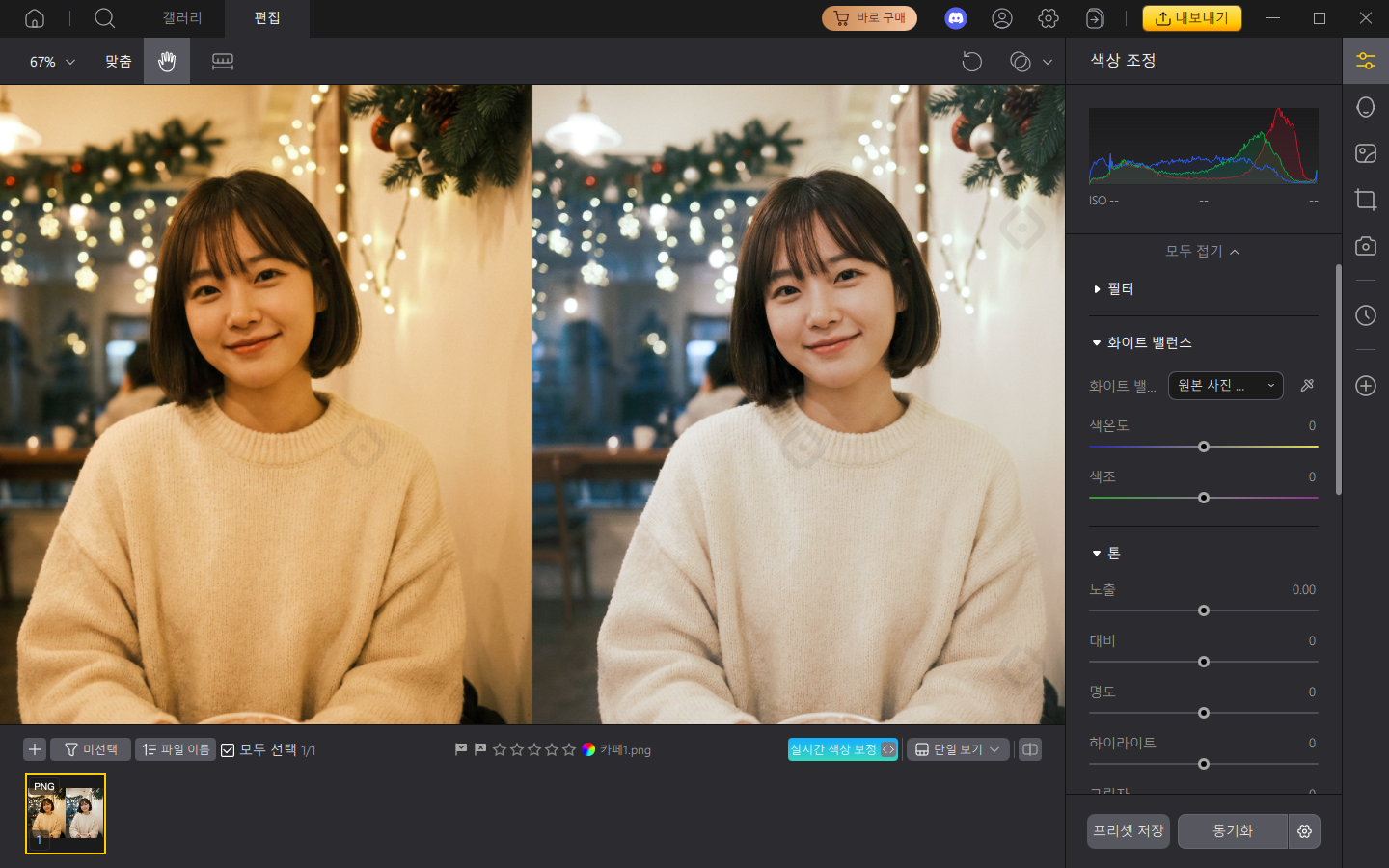Switch to the 갤러리 tab

[182, 18]
